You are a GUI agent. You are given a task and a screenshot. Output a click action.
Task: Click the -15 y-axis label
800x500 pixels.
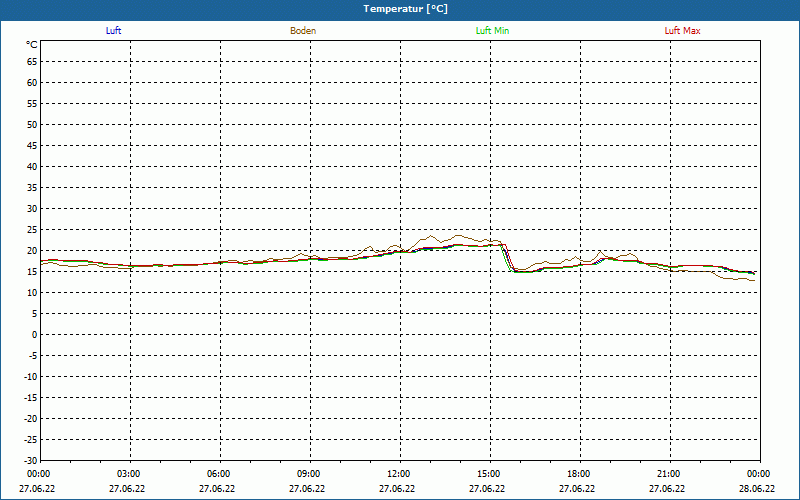(31, 397)
